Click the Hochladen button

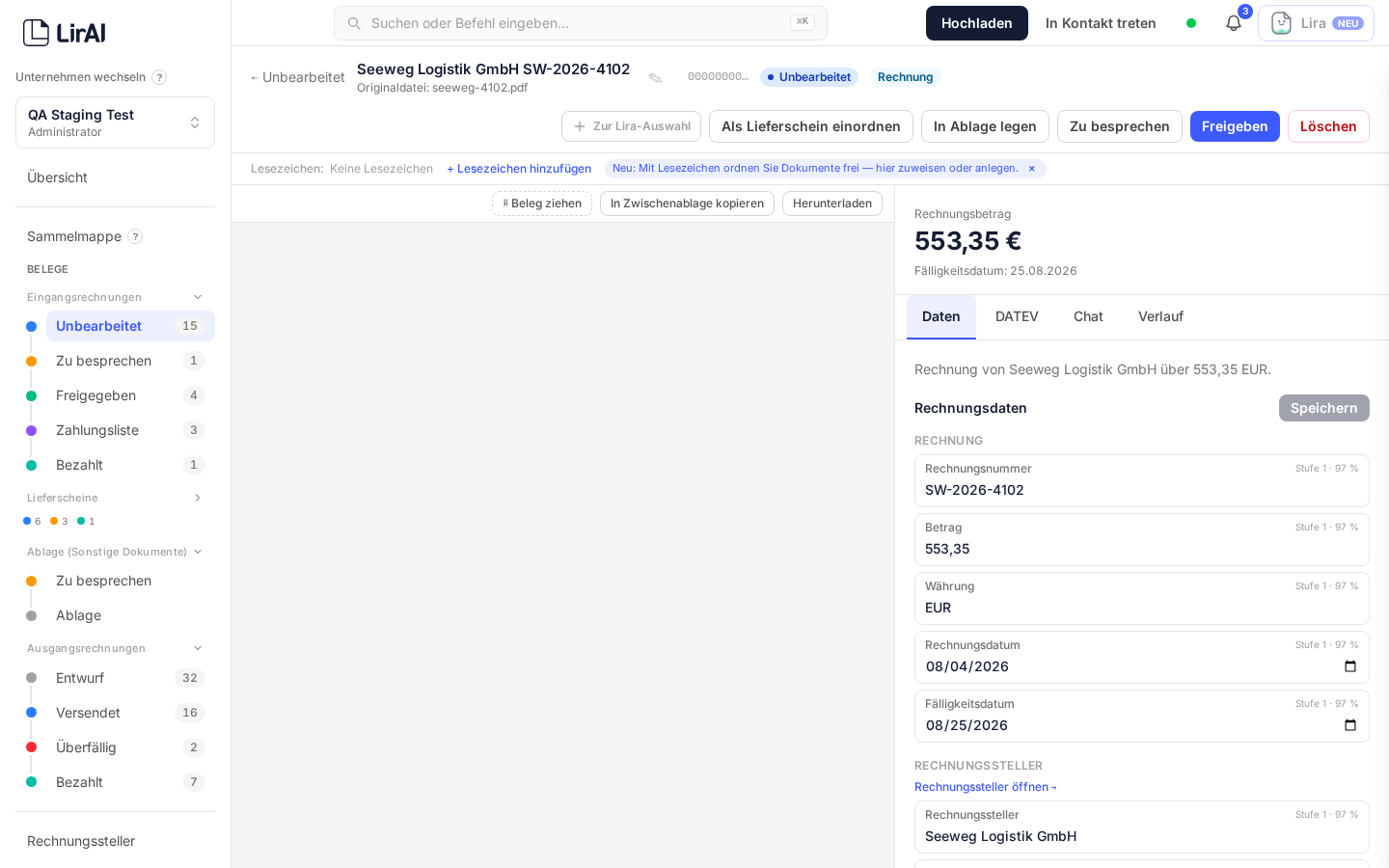click(x=977, y=23)
